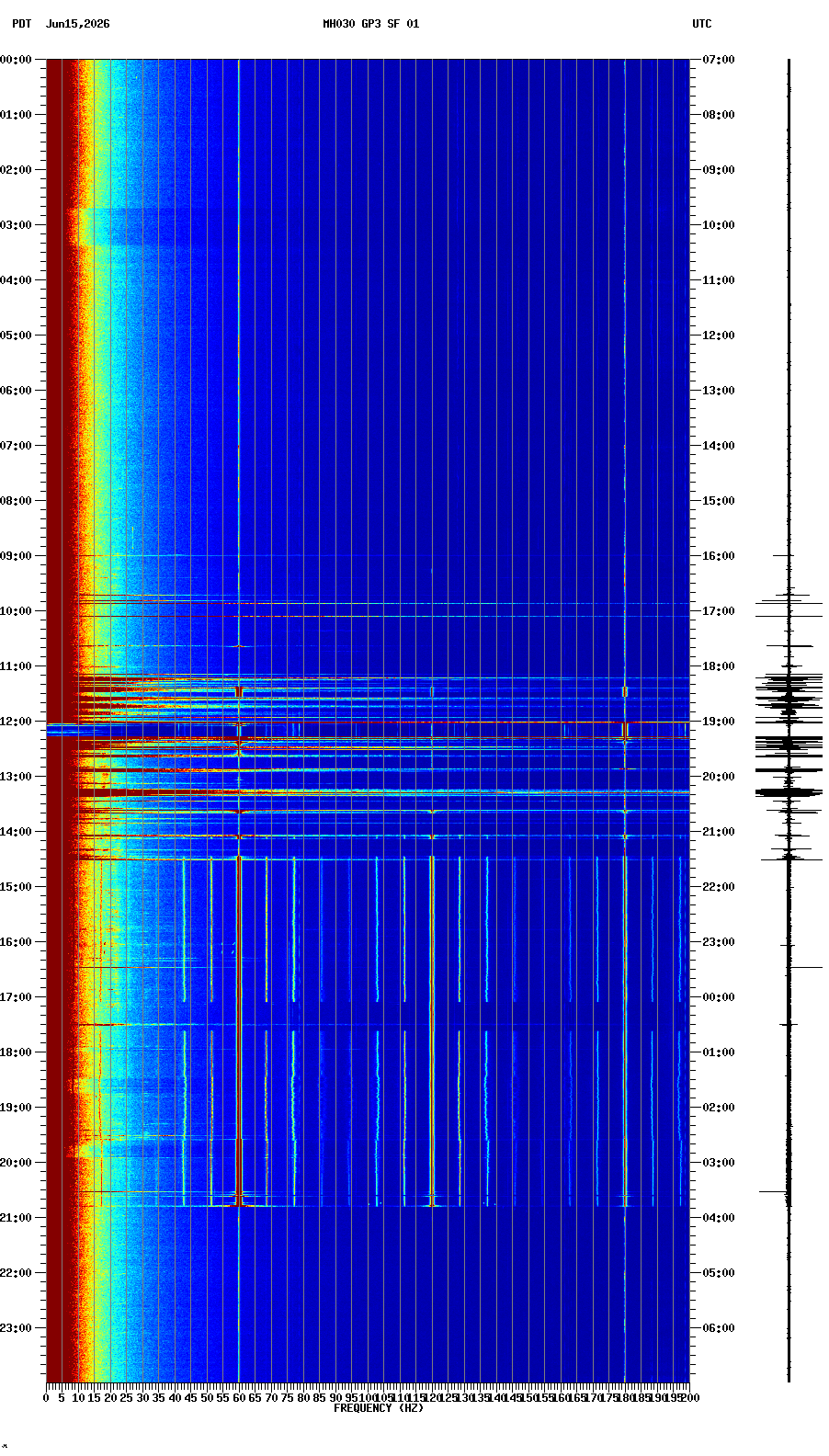
Task: Select the 20:00 label on PDT axis
Action: pyautogui.click(x=16, y=1163)
